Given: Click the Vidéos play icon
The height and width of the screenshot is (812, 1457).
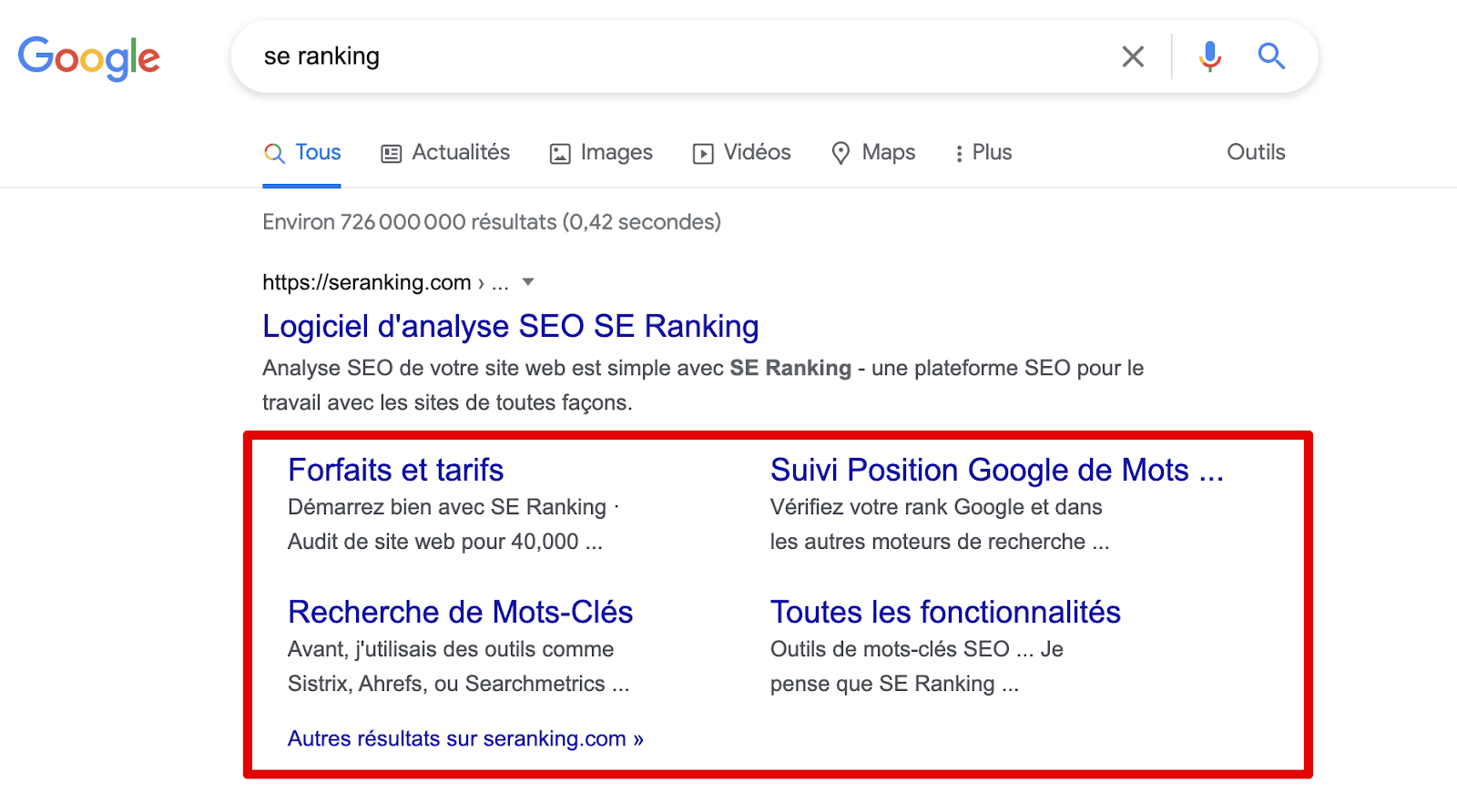Looking at the screenshot, I should pos(703,154).
